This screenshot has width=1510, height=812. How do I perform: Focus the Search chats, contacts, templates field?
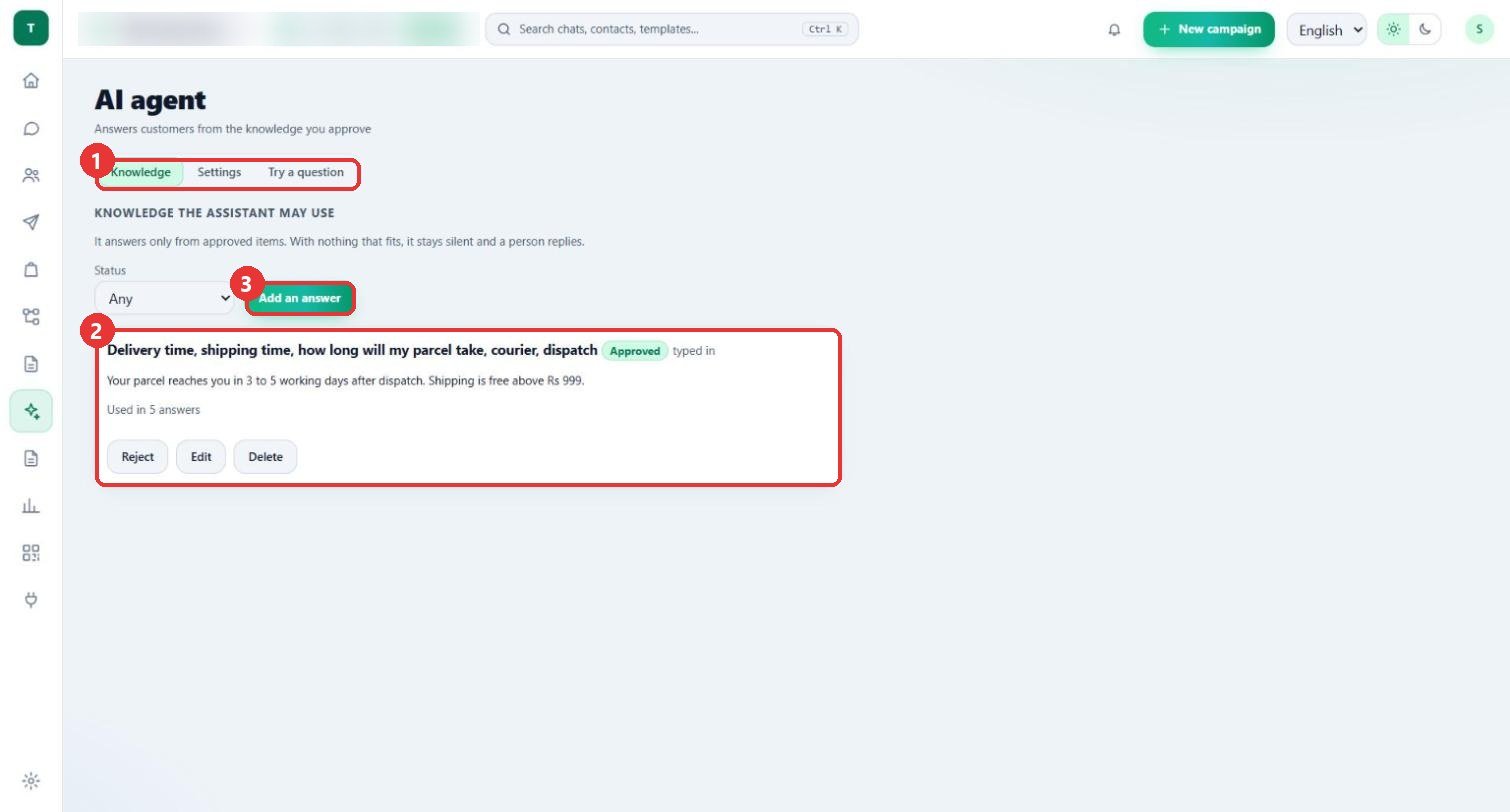point(672,29)
